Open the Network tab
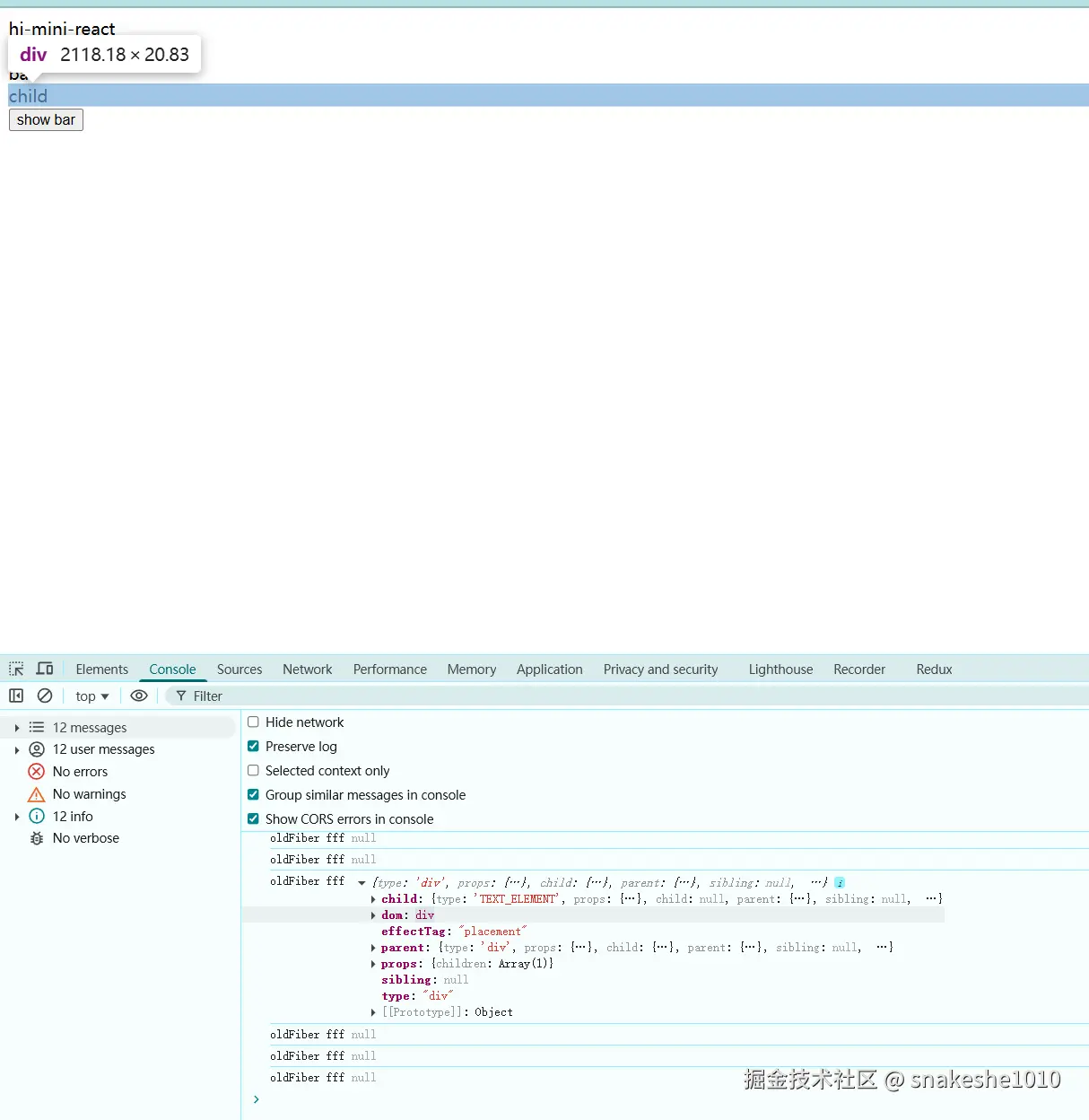 coord(308,669)
